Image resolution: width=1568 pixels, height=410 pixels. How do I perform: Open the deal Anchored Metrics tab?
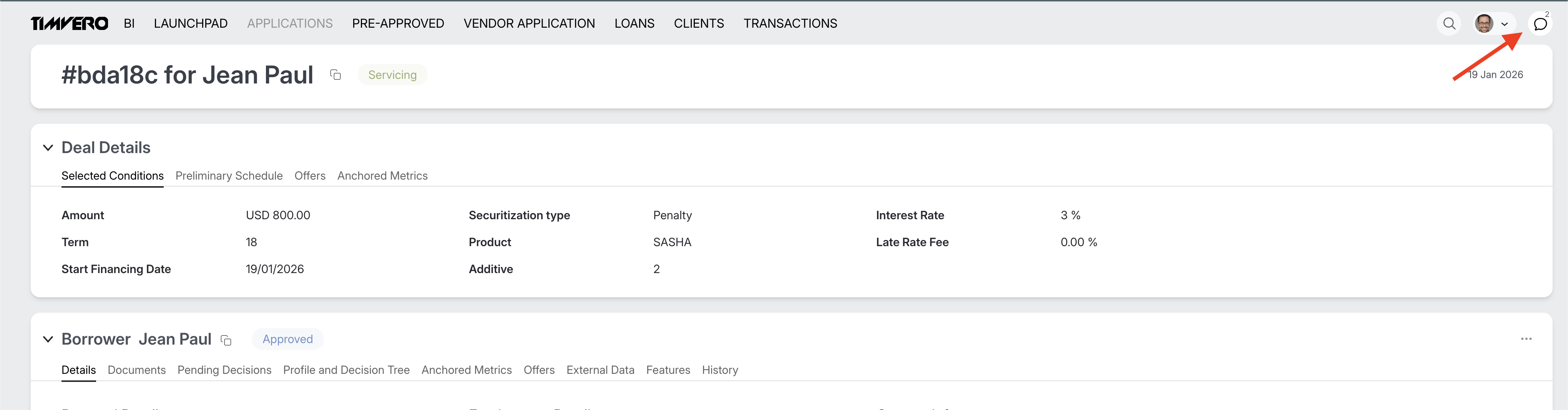point(382,175)
